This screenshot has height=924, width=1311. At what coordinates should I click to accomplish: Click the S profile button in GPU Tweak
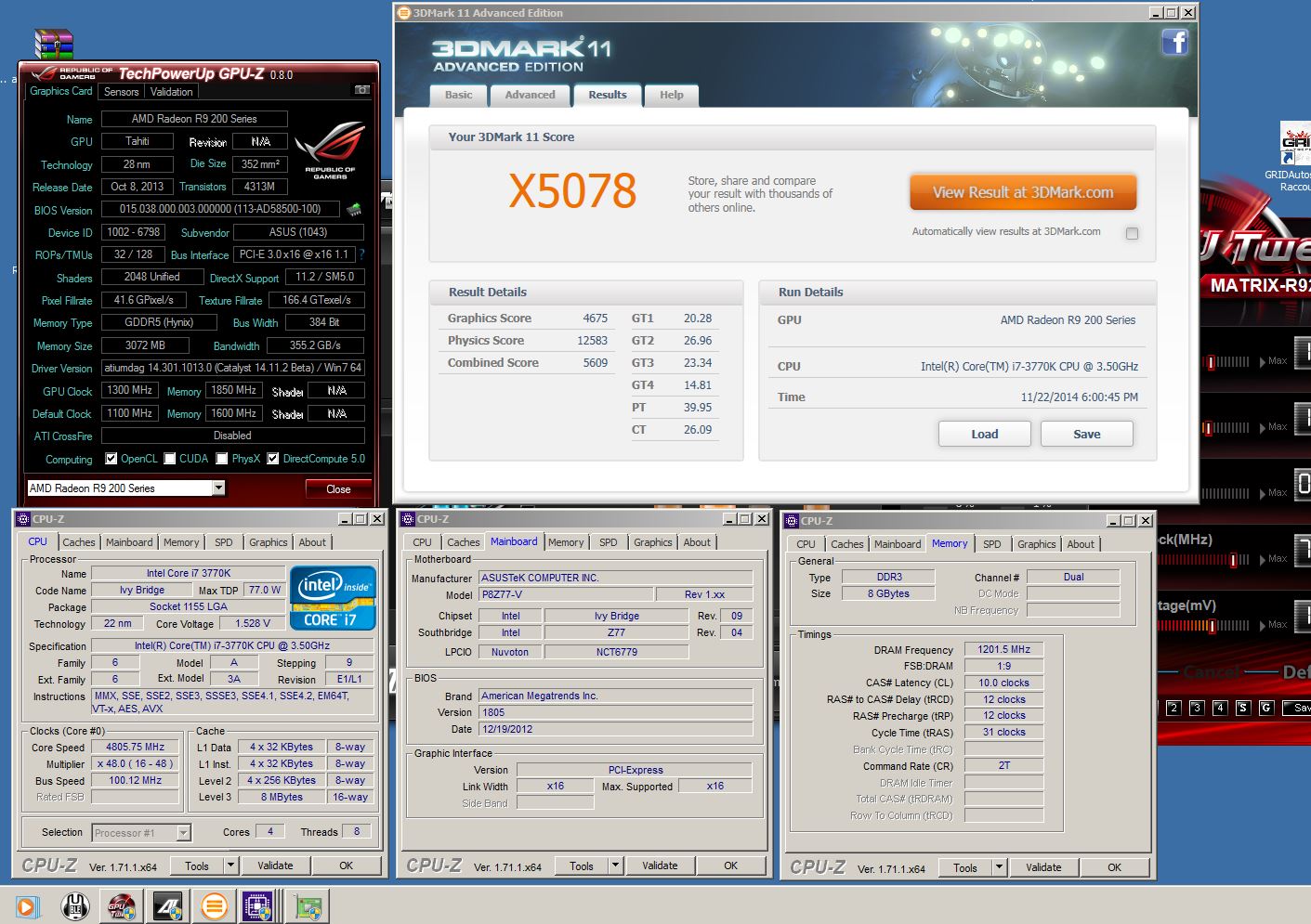pyautogui.click(x=1242, y=708)
